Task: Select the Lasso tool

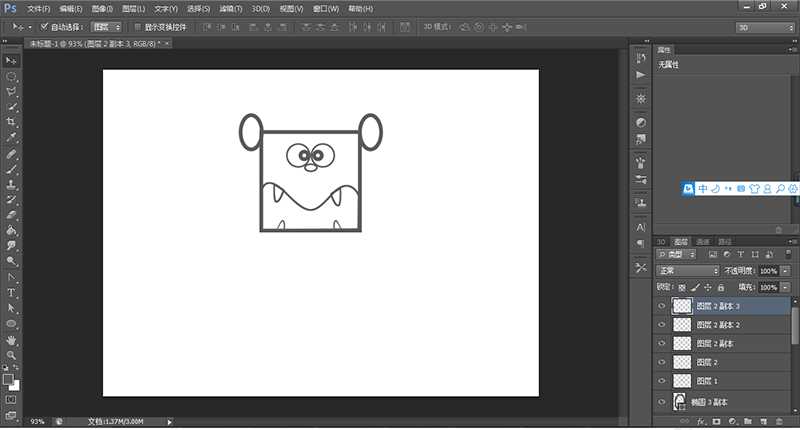Action: (12, 91)
